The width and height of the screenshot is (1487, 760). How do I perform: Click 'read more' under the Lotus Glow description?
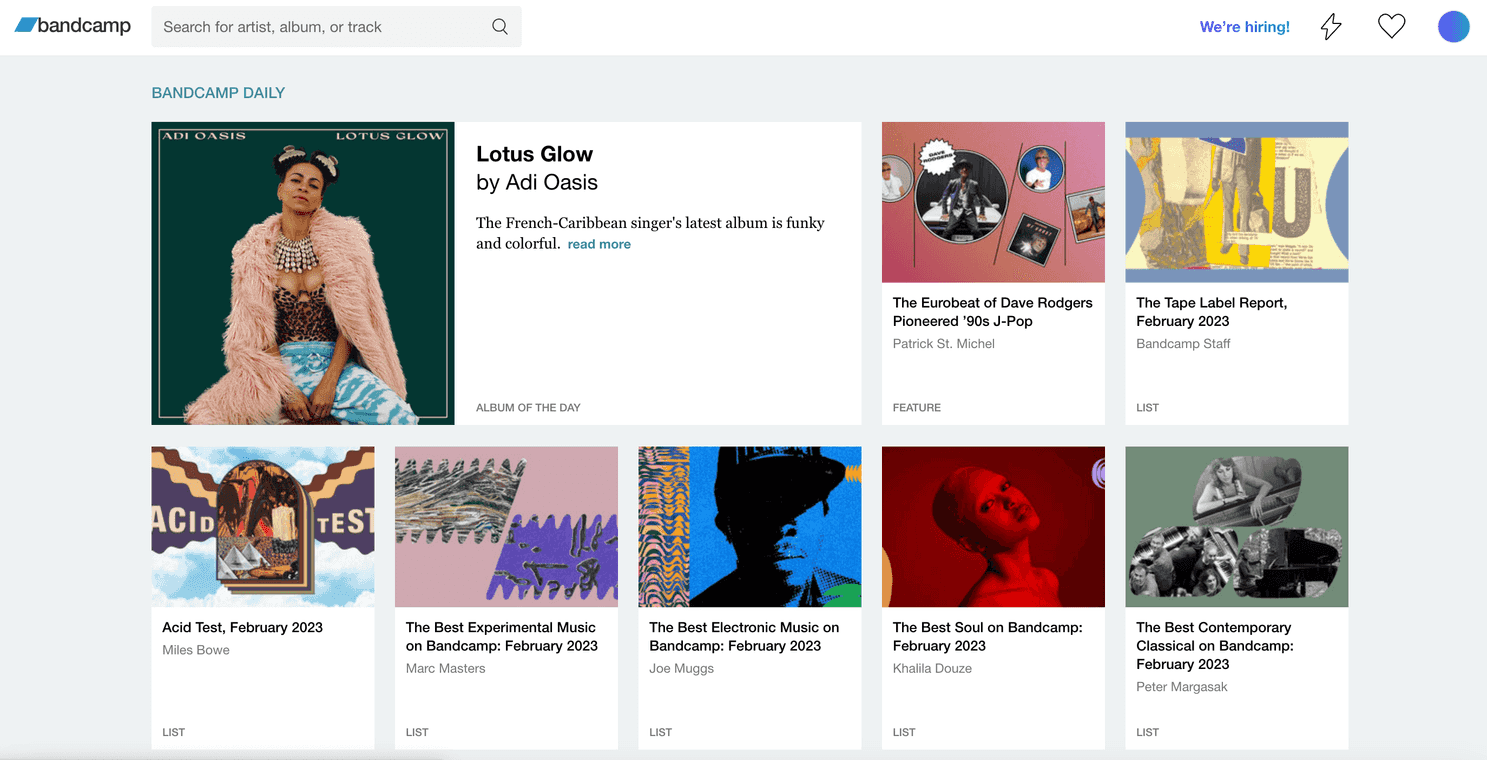coord(598,243)
